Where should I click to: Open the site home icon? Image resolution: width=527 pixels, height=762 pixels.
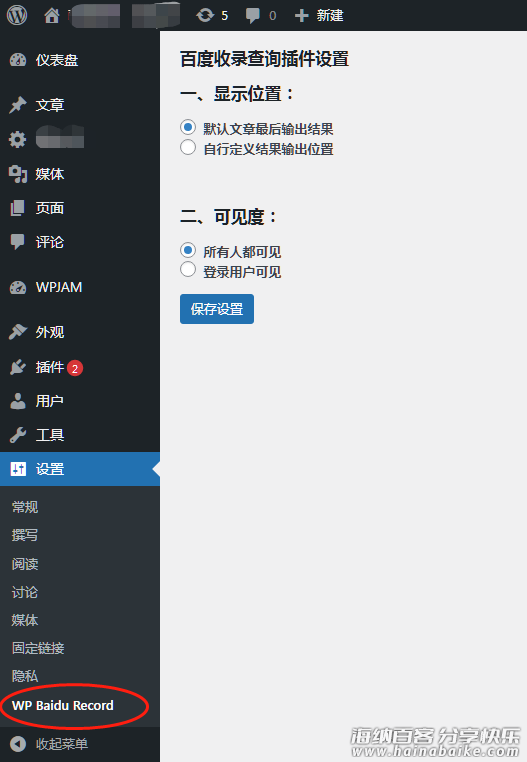click(52, 16)
